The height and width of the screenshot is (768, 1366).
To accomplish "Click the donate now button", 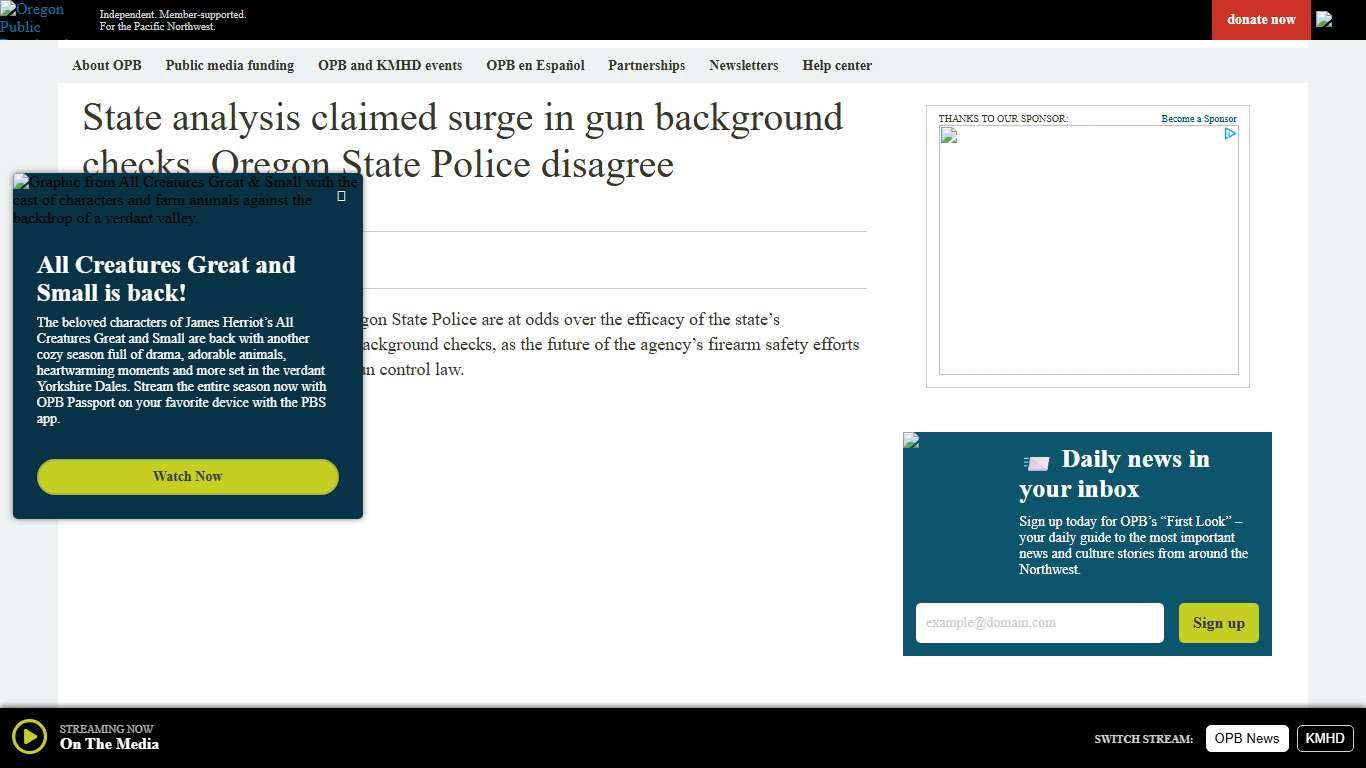I will [x=1261, y=19].
